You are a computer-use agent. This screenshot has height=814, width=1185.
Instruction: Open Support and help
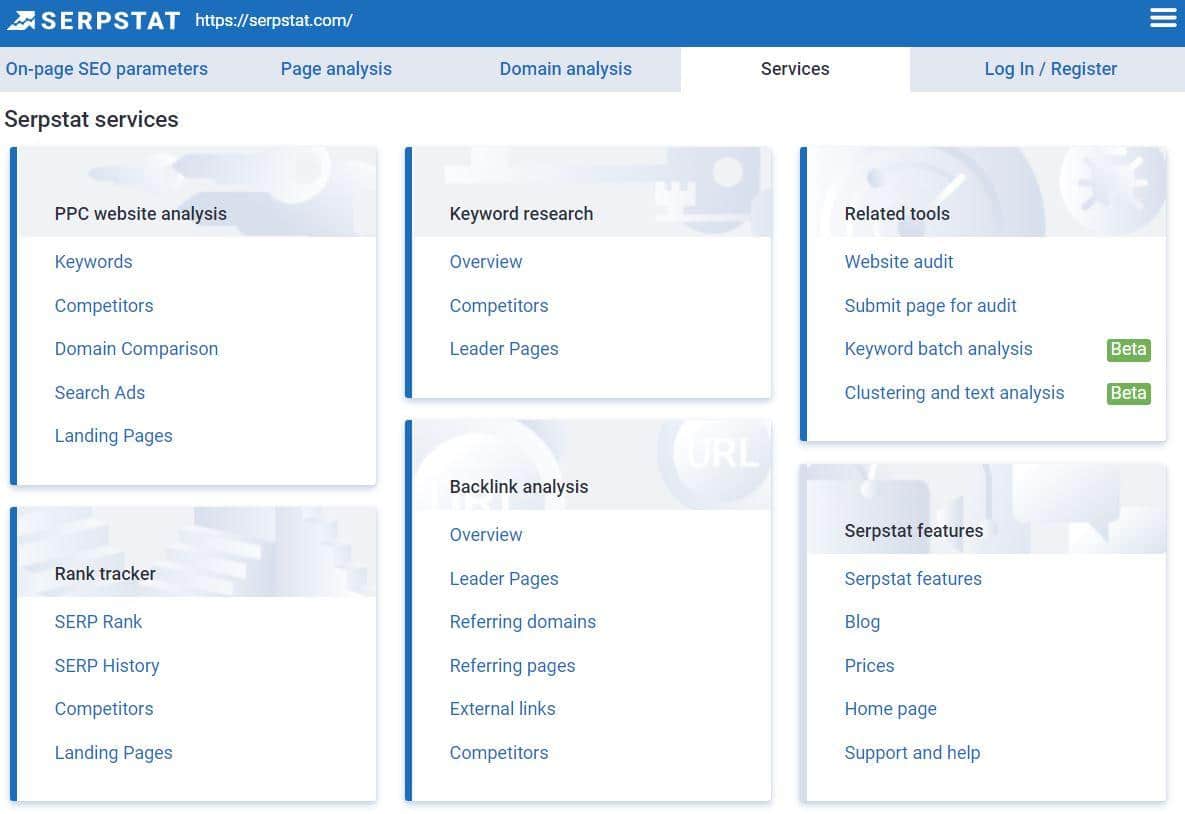tap(912, 753)
